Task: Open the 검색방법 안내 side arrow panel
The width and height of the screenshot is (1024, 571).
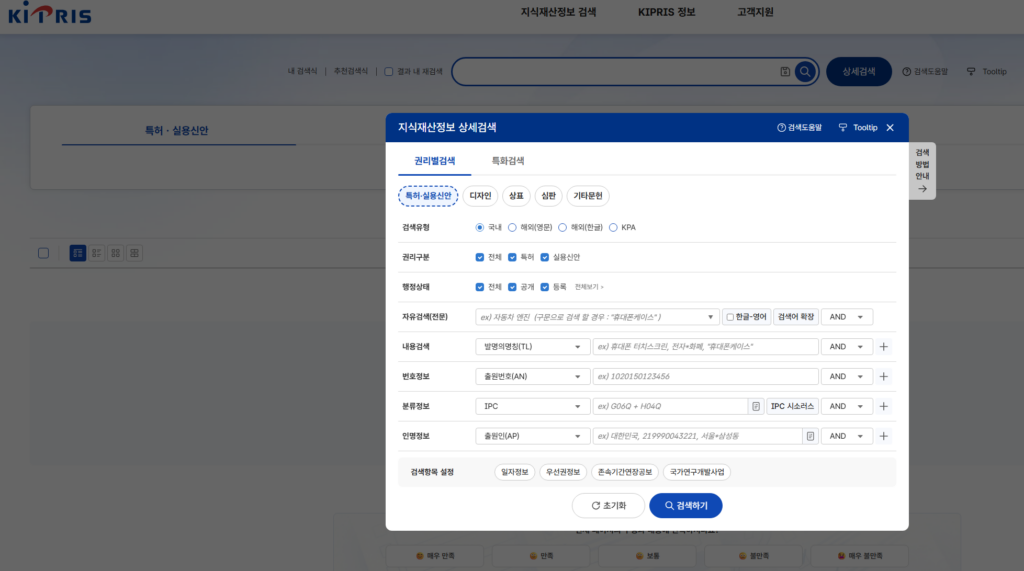Action: [x=922, y=171]
